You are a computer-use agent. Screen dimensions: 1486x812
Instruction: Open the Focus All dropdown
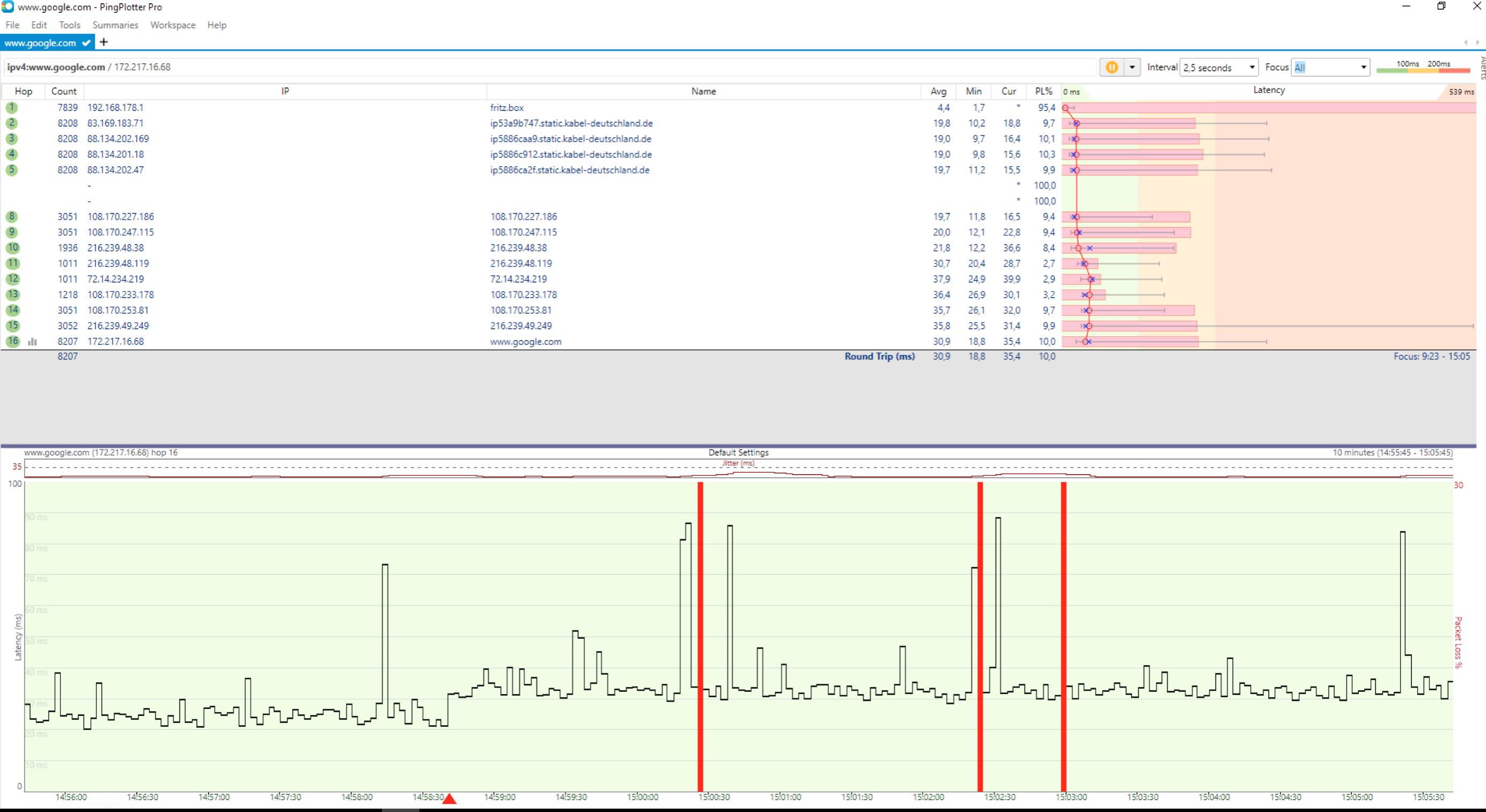pyautogui.click(x=1330, y=68)
